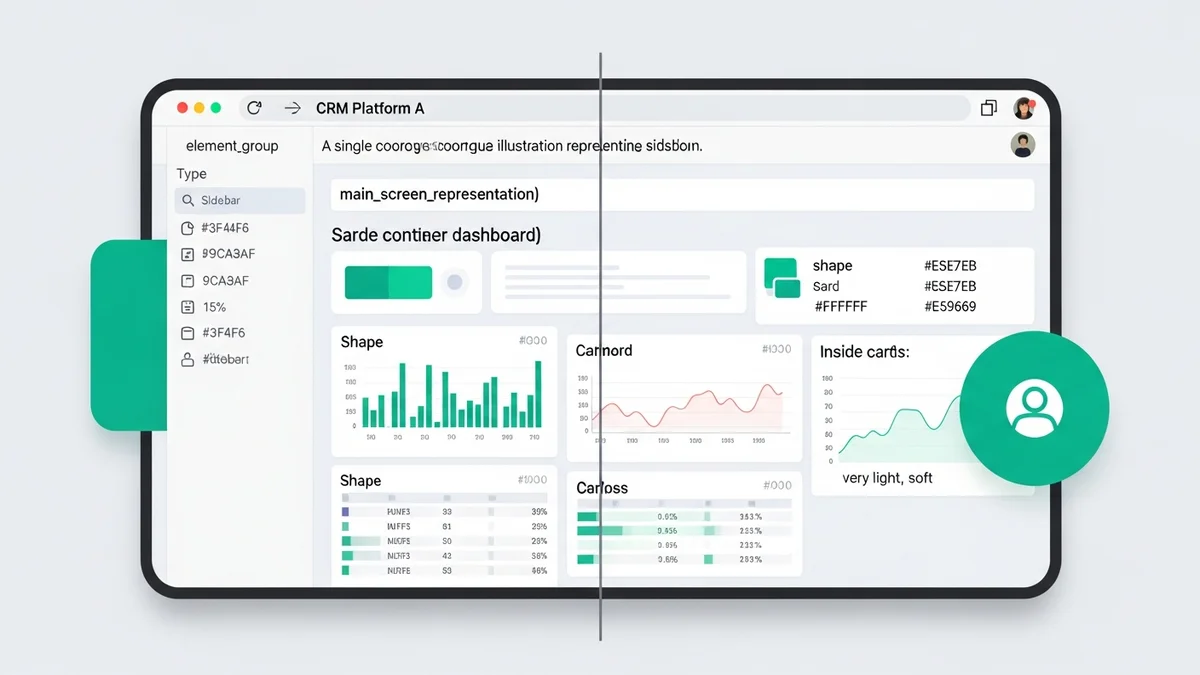The height and width of the screenshot is (675, 1200).
Task: Click the calendar icon beside 15%
Action: tap(187, 307)
